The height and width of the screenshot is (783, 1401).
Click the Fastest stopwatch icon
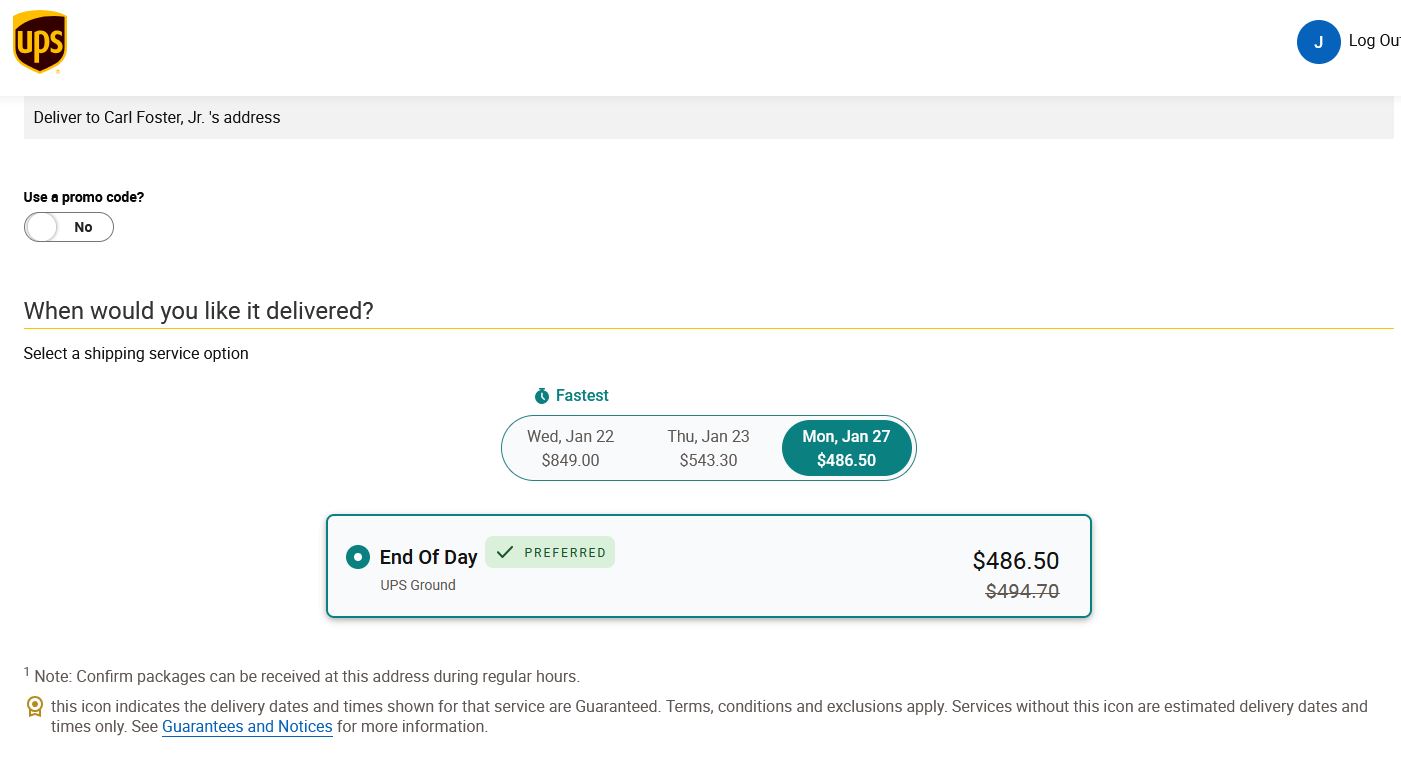(542, 396)
